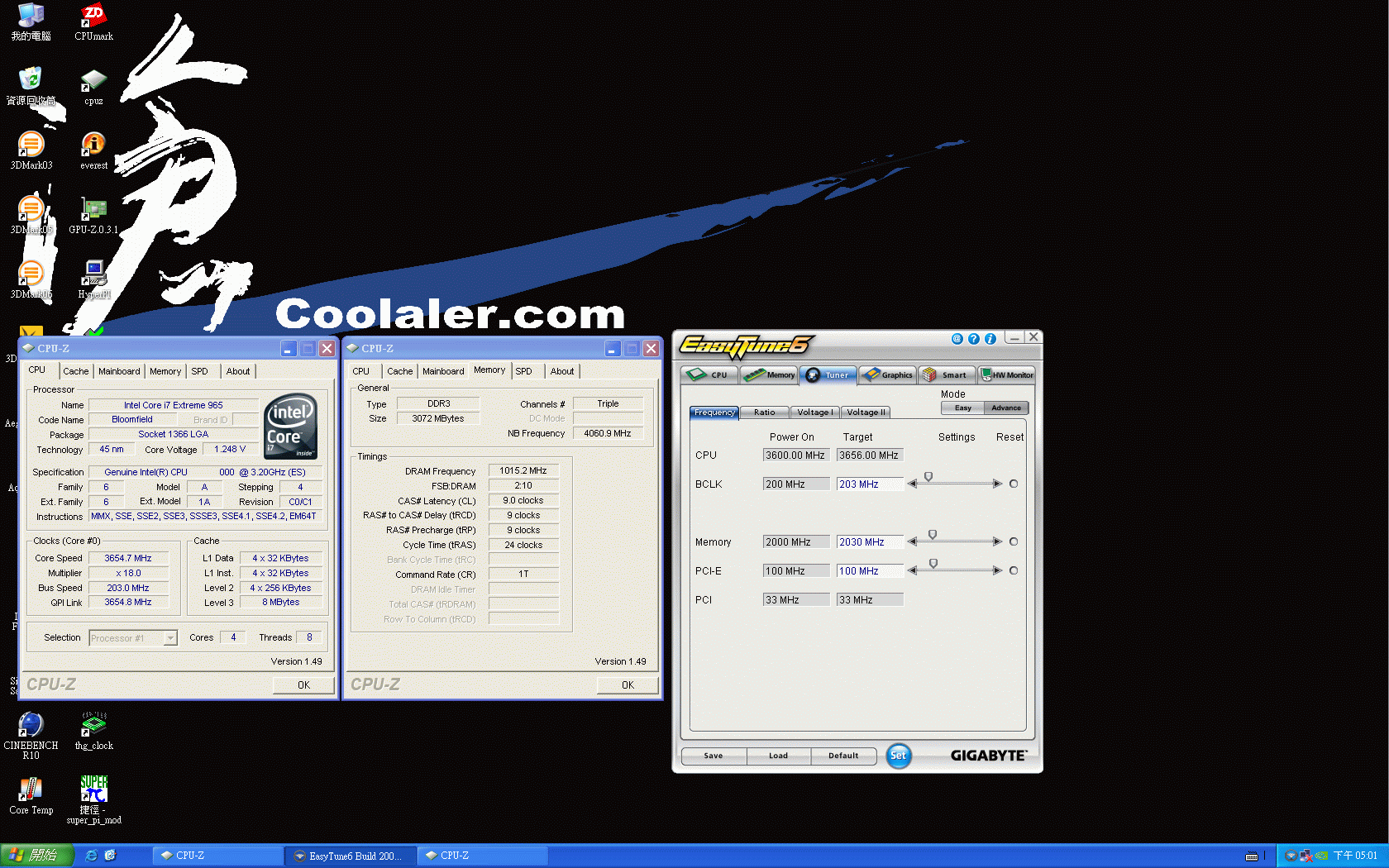Switch EasyTune6 mode to Easy
This screenshot has width=1389, height=868.
(x=963, y=408)
